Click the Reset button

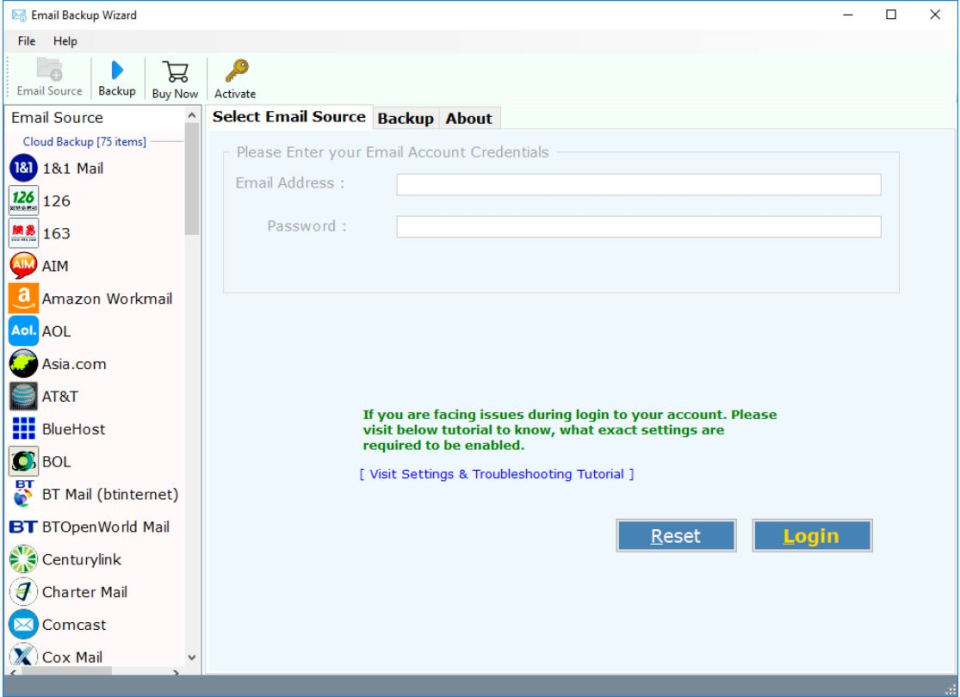[676, 536]
